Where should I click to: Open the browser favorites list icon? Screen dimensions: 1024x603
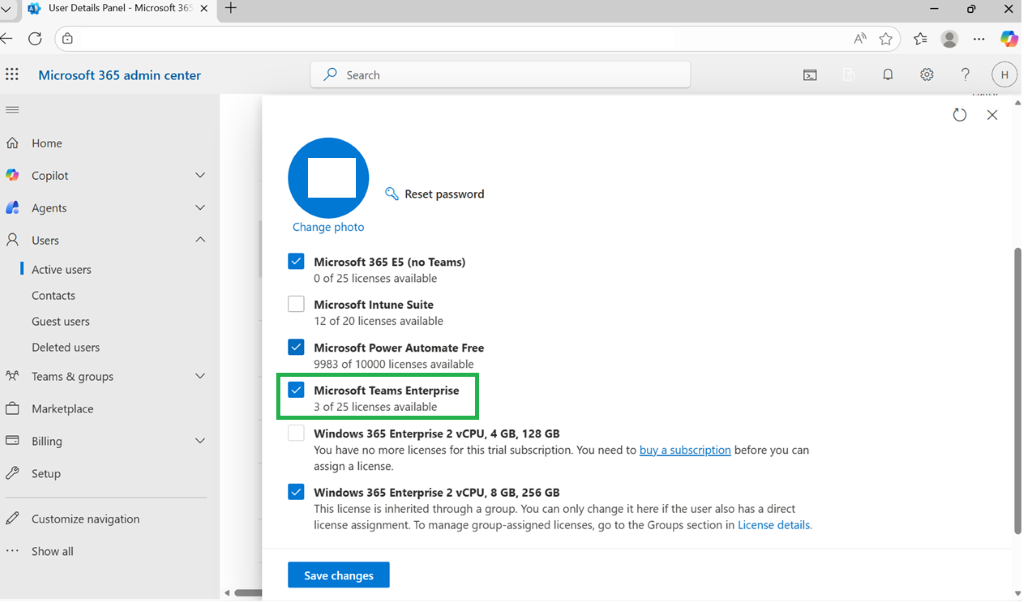920,39
